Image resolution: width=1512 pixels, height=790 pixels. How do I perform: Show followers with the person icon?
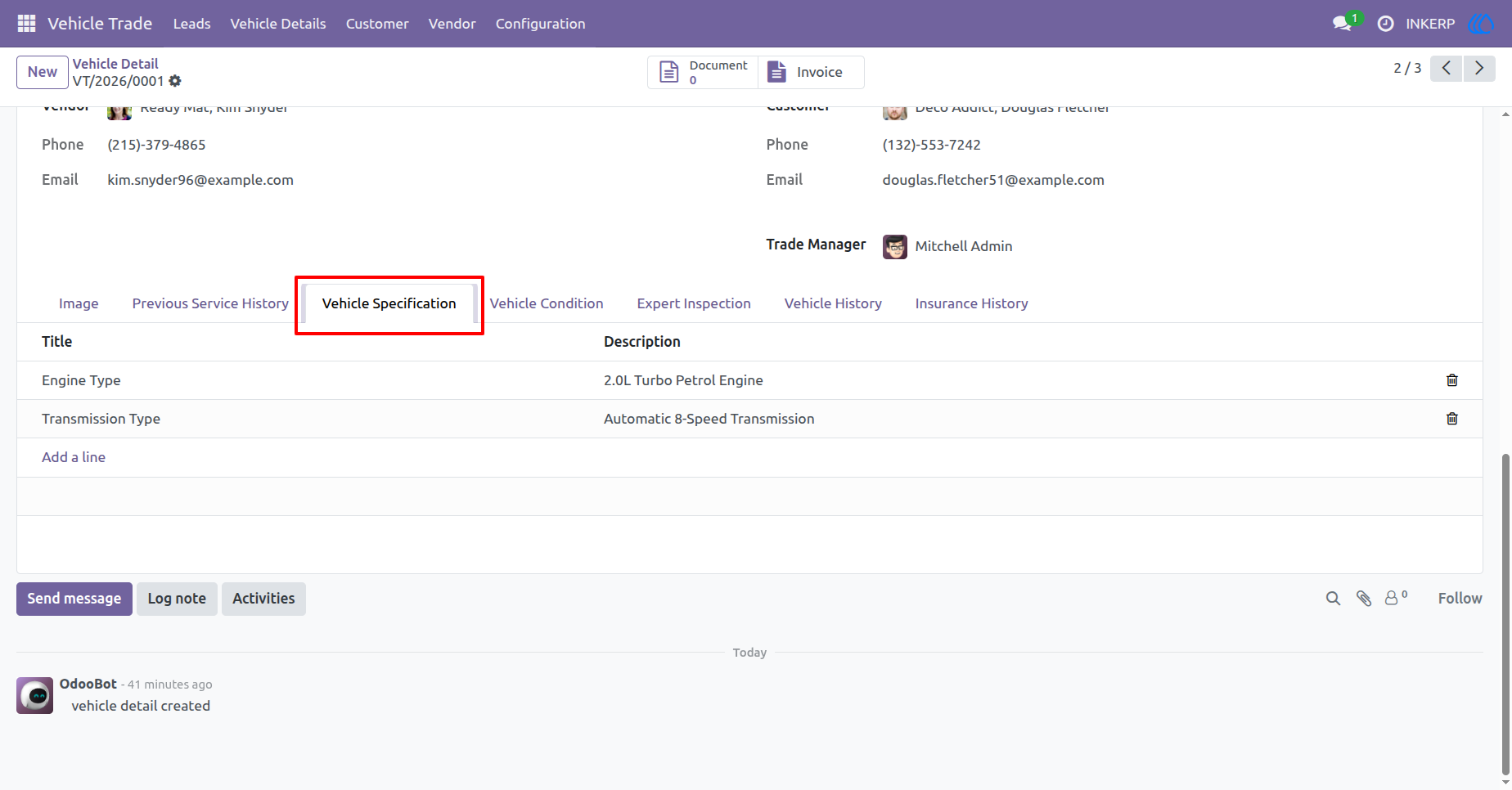point(1395,598)
